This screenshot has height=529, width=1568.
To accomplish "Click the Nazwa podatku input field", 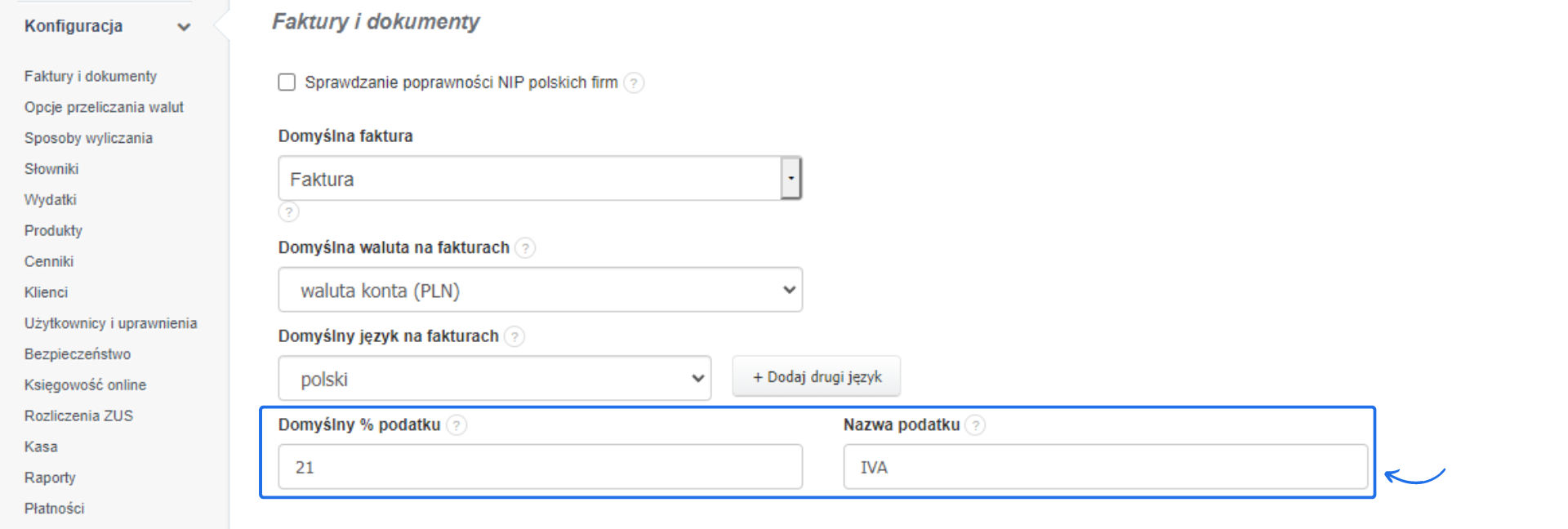I will 1105,467.
